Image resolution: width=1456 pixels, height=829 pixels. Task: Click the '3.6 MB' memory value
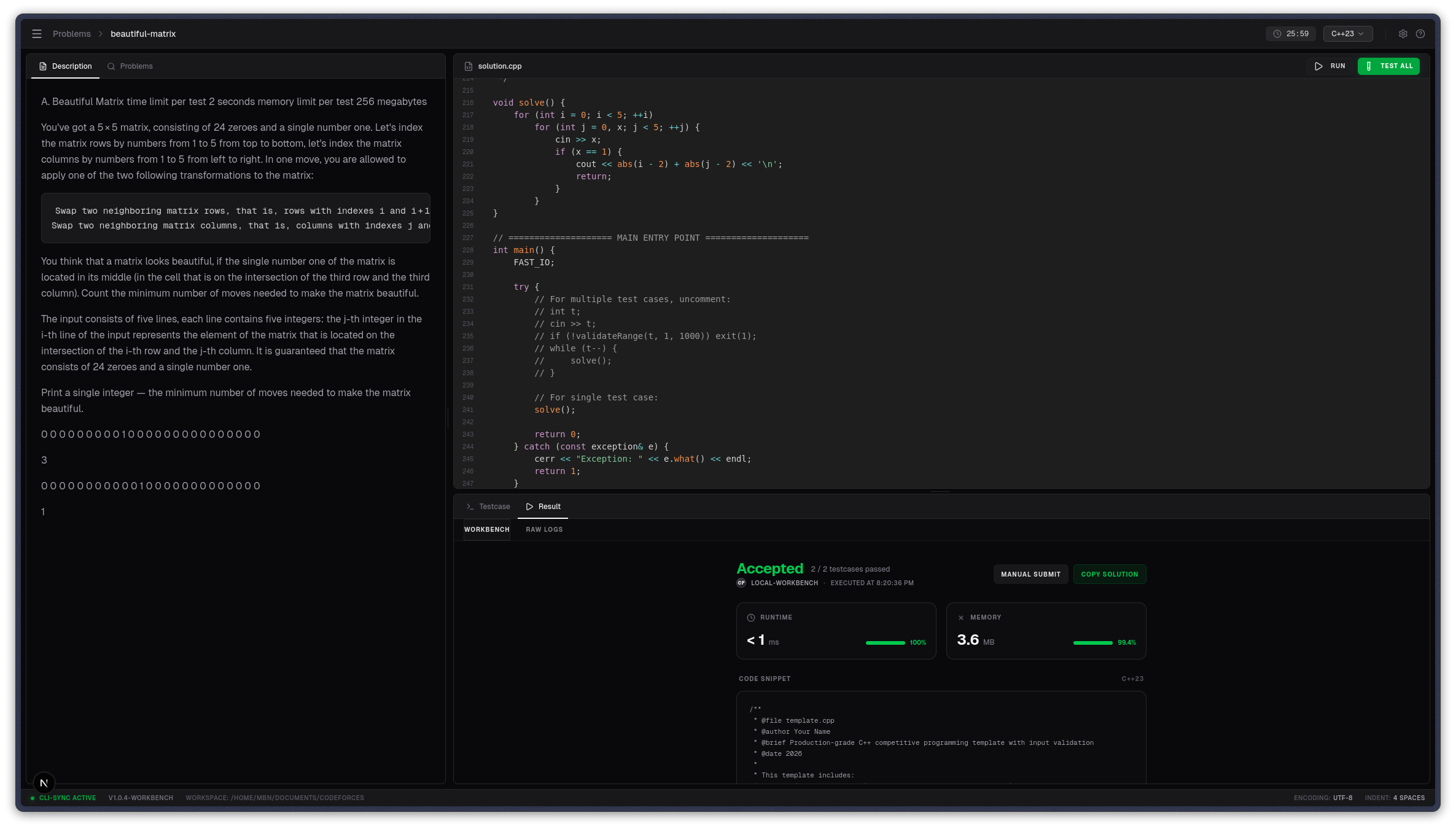pos(975,640)
